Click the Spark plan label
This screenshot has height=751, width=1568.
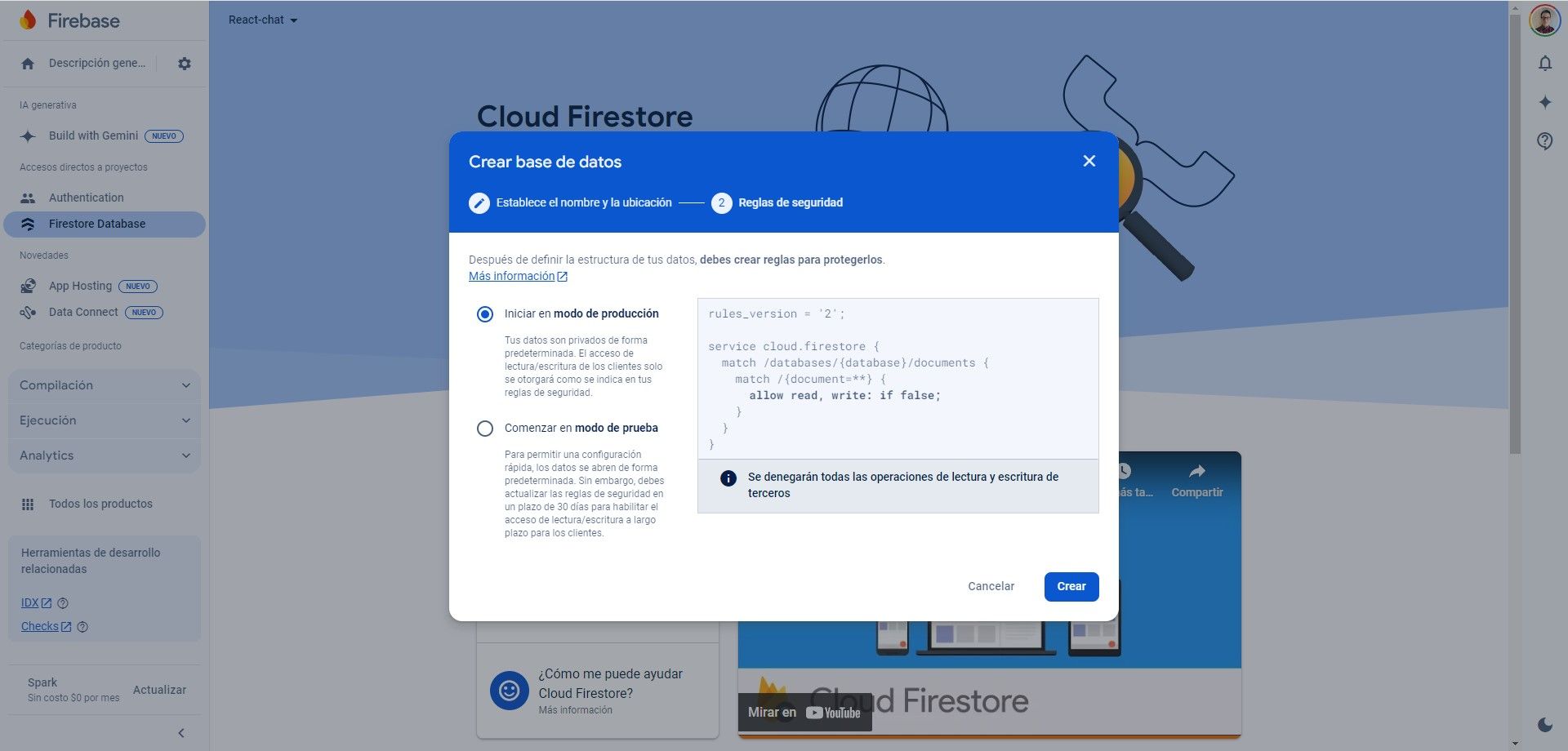click(42, 683)
